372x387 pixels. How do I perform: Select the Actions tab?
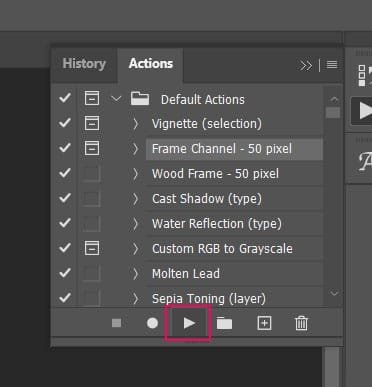[x=151, y=63]
